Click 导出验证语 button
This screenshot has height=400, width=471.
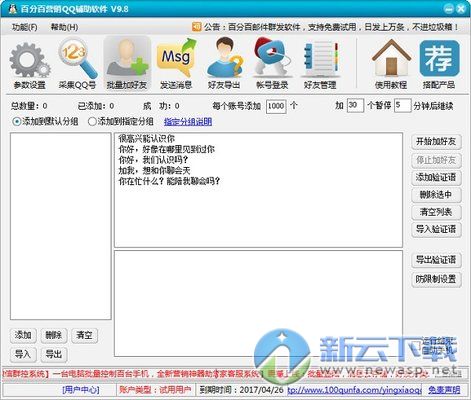(x=436, y=260)
